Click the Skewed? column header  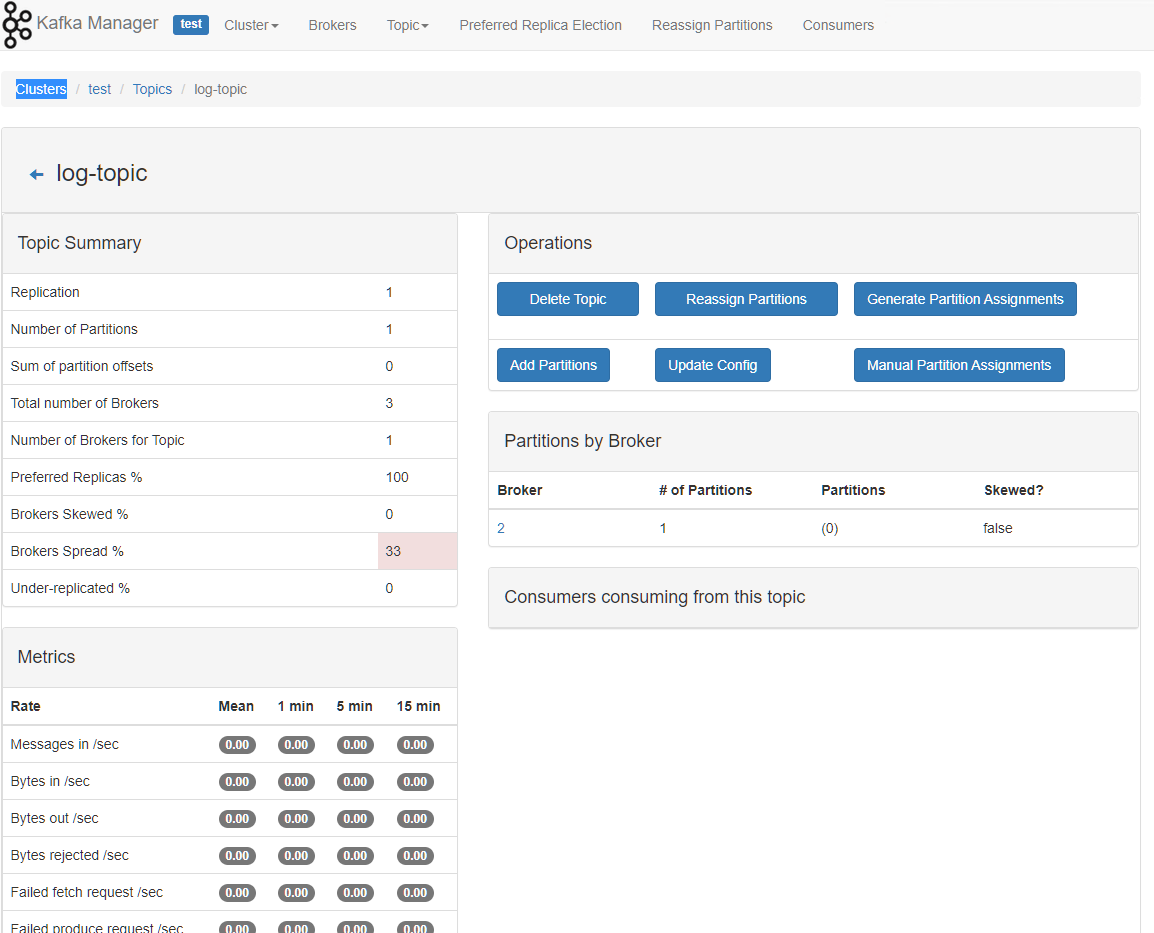point(1013,490)
